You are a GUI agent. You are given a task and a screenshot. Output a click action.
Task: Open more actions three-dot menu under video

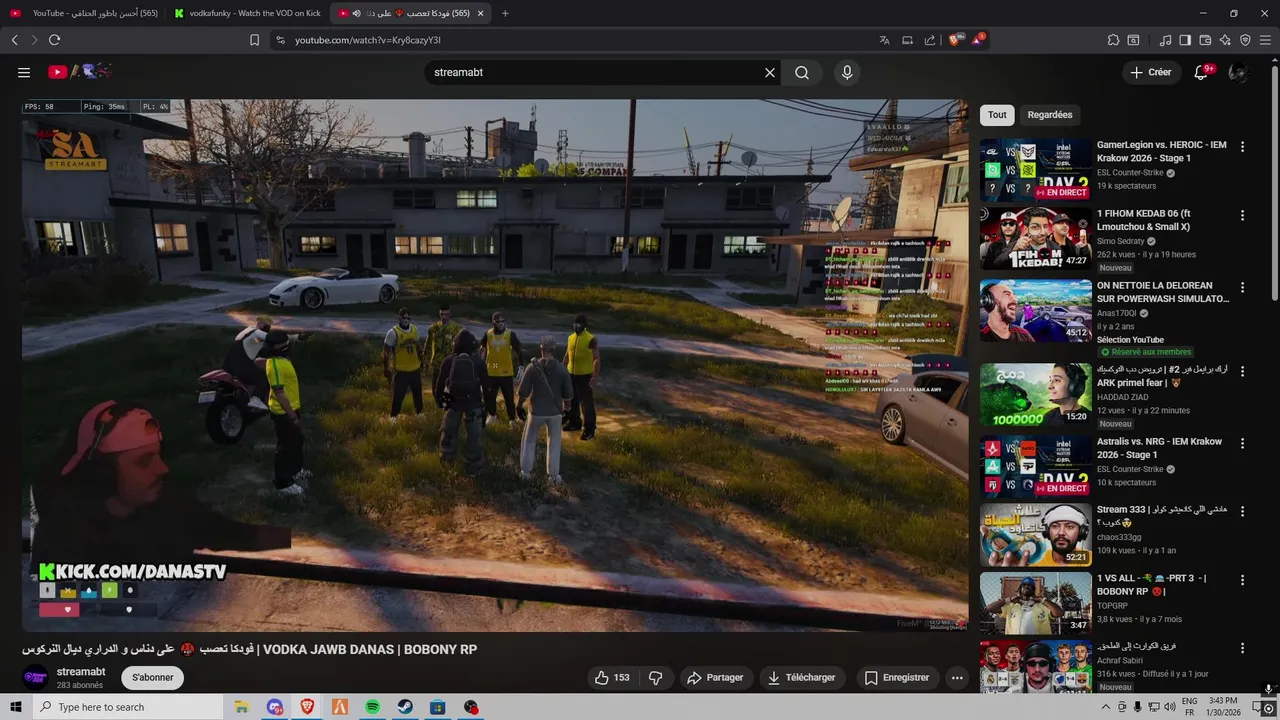[957, 677]
